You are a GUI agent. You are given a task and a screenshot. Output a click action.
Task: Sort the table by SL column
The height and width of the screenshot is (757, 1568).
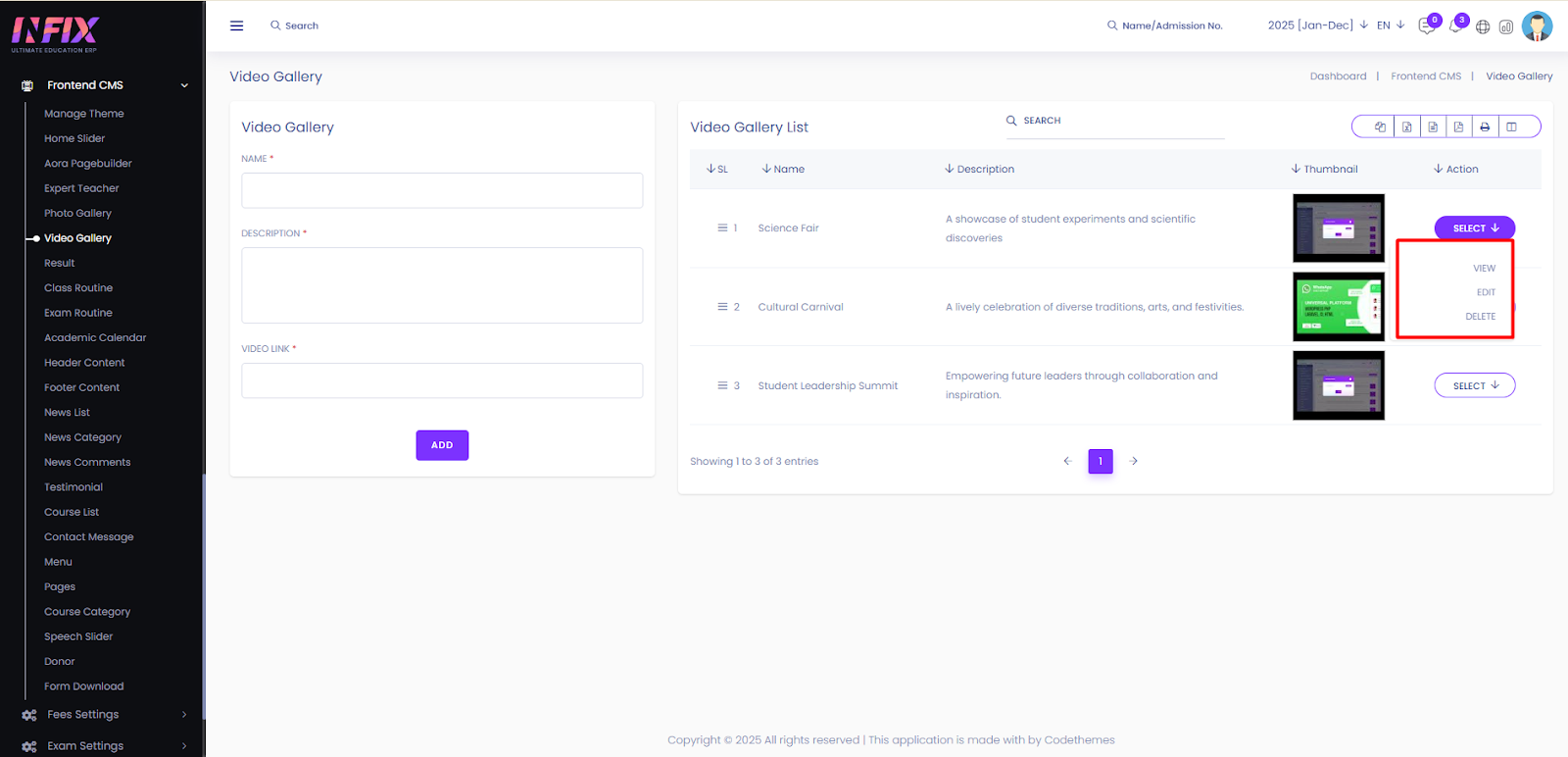click(716, 169)
